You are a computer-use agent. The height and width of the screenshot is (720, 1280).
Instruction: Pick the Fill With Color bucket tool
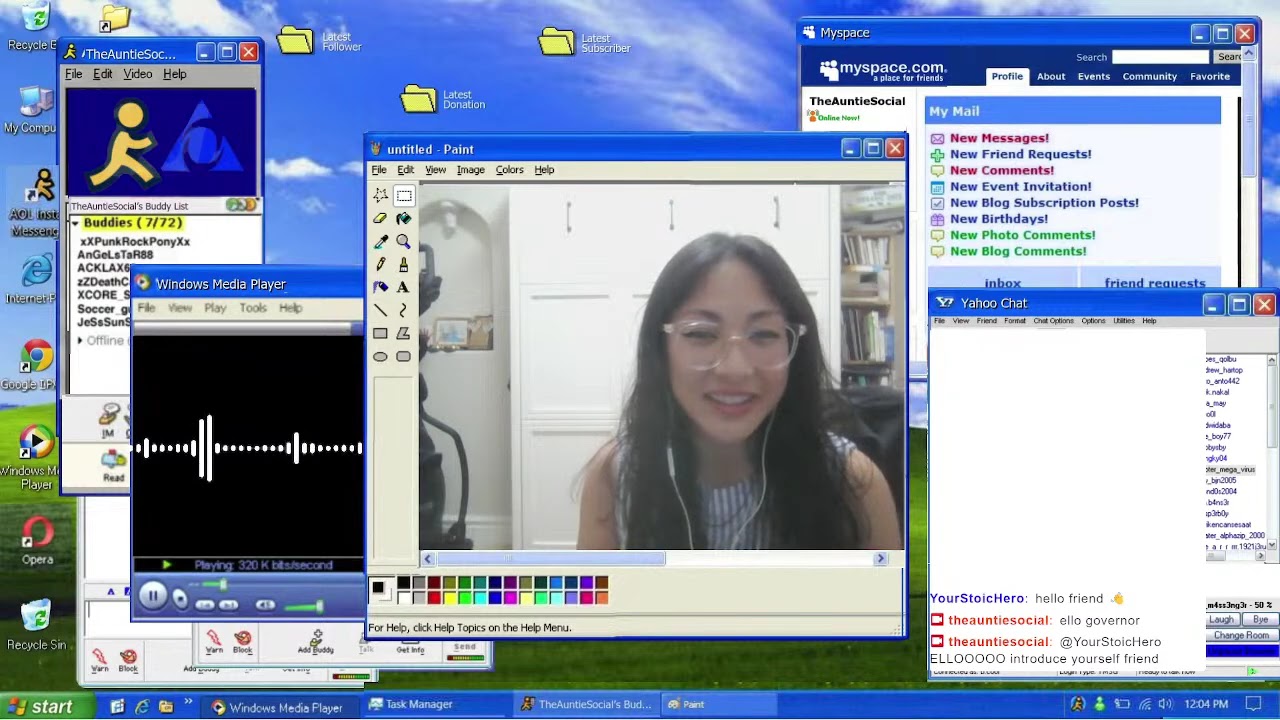coord(404,219)
